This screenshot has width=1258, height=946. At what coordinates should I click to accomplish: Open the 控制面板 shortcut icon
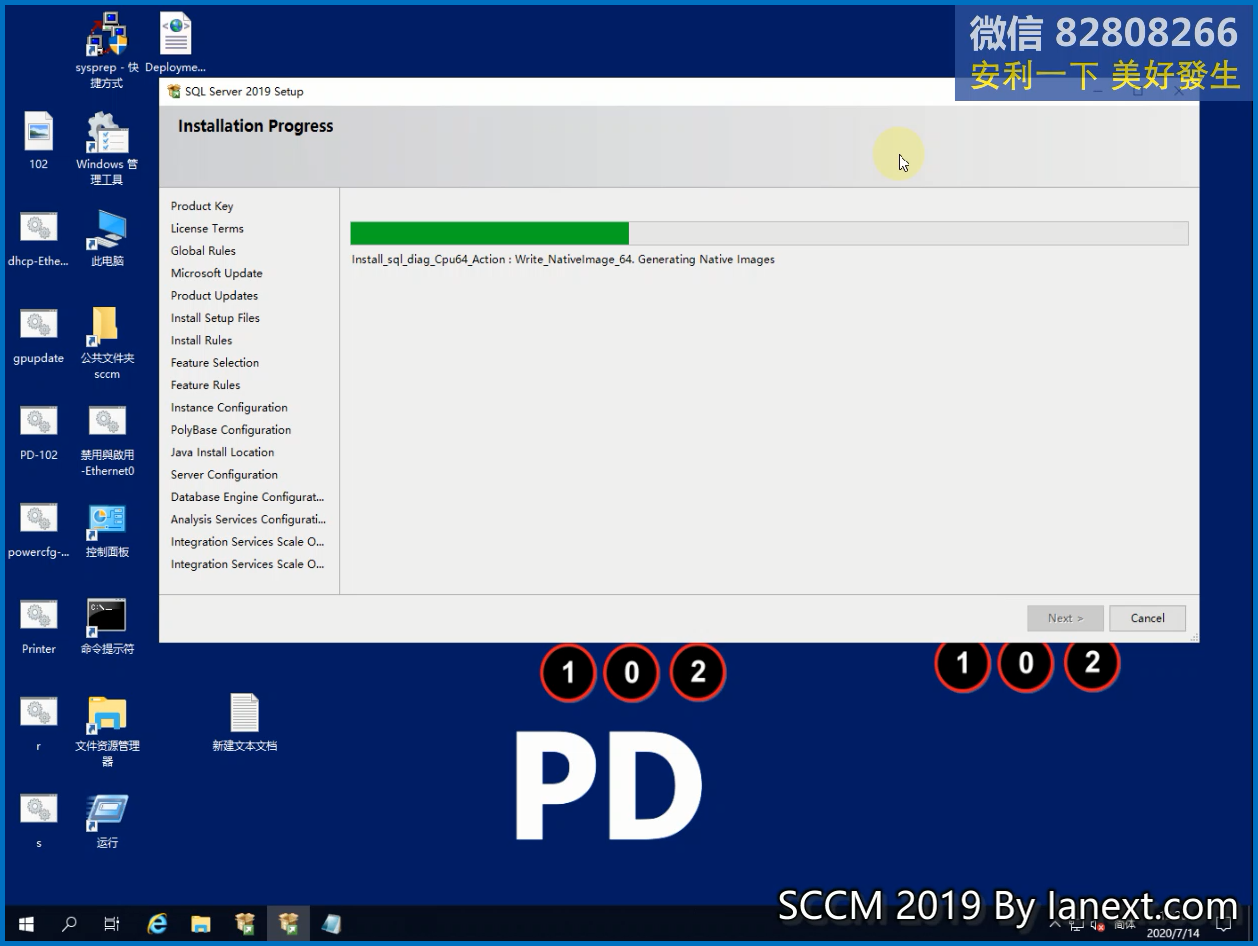coord(107,520)
